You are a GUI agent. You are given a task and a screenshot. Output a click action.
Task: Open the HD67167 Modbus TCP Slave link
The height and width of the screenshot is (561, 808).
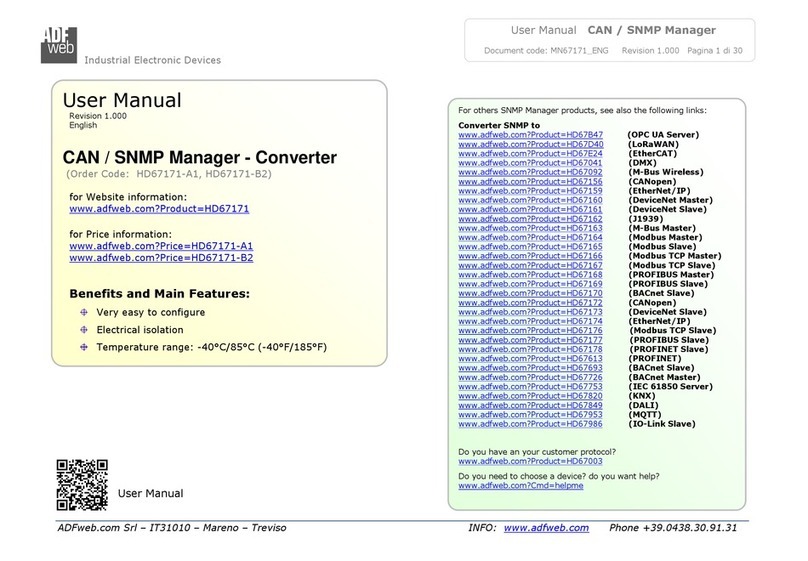530,265
